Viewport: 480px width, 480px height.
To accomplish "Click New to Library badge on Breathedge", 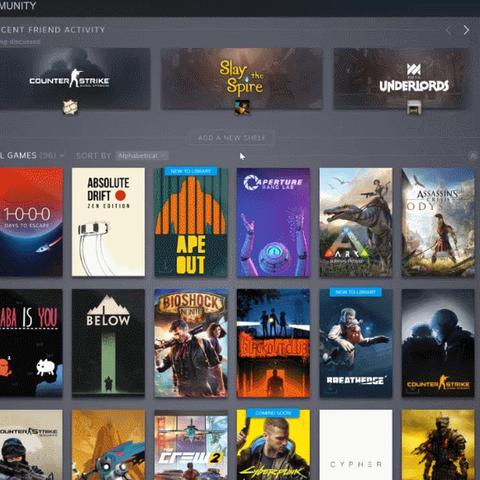I will (356, 292).
